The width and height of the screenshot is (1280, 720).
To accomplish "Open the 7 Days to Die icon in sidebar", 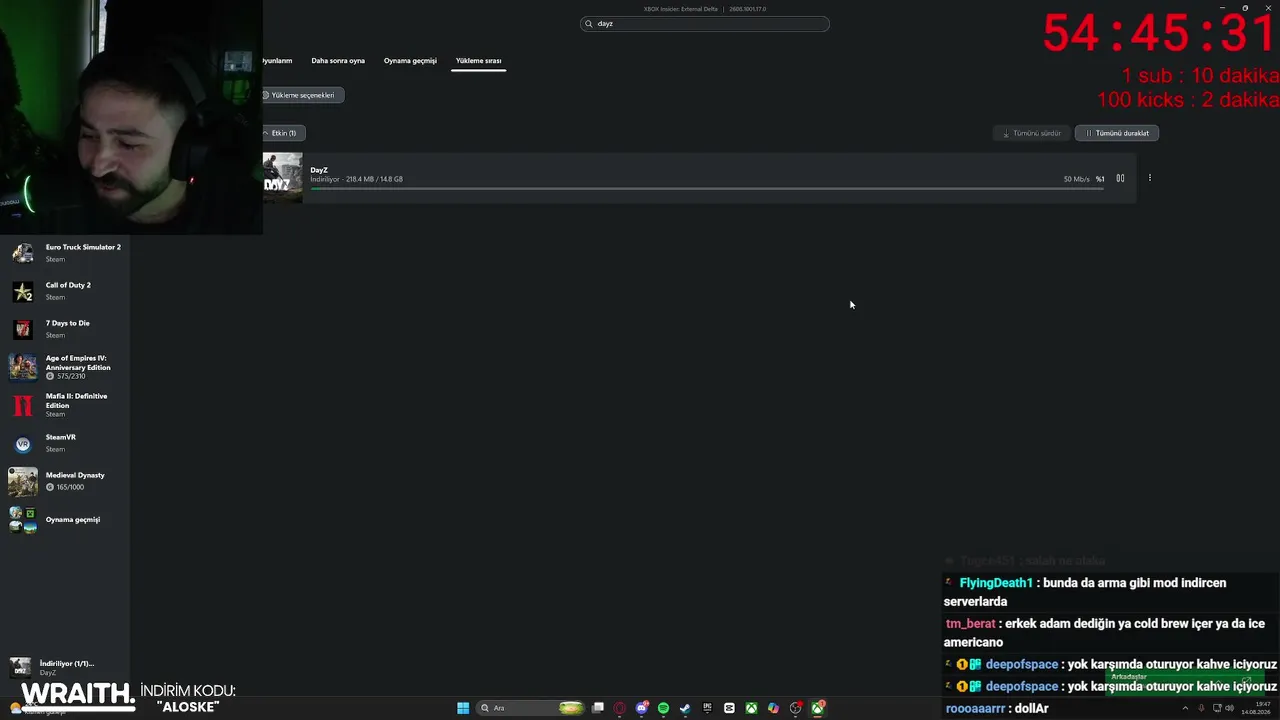I will [x=23, y=329].
